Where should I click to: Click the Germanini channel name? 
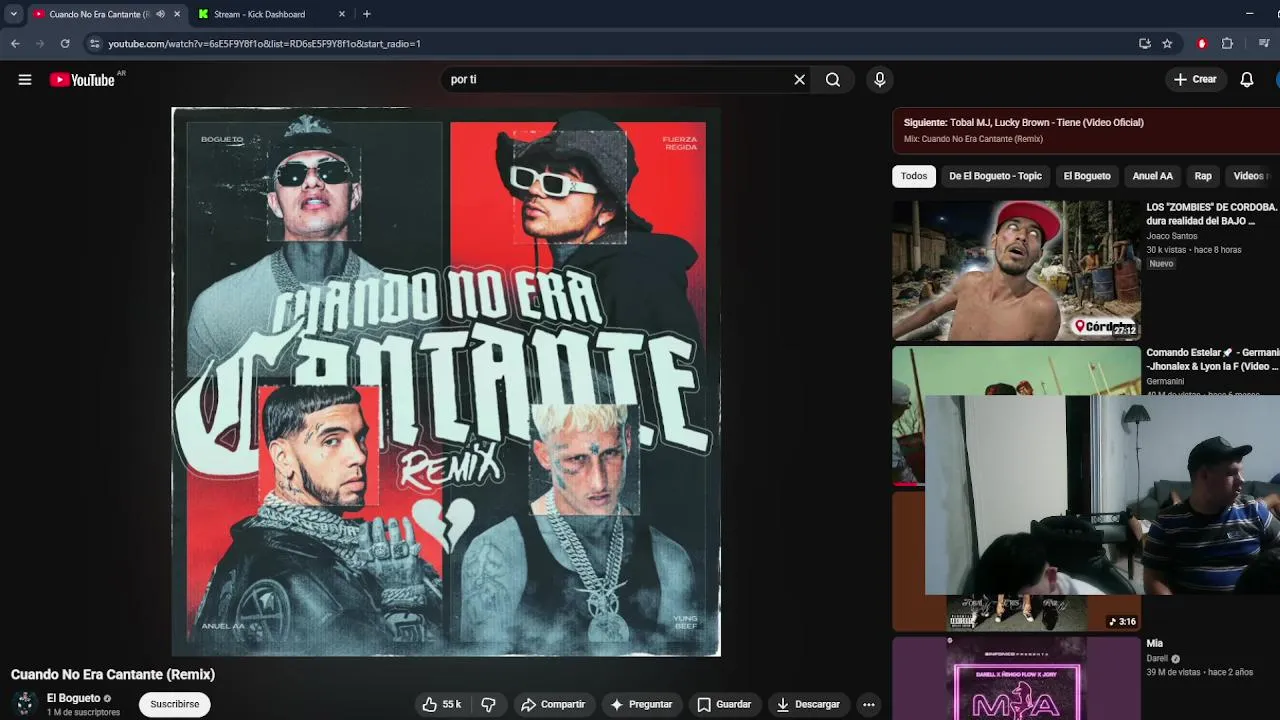tap(1165, 382)
